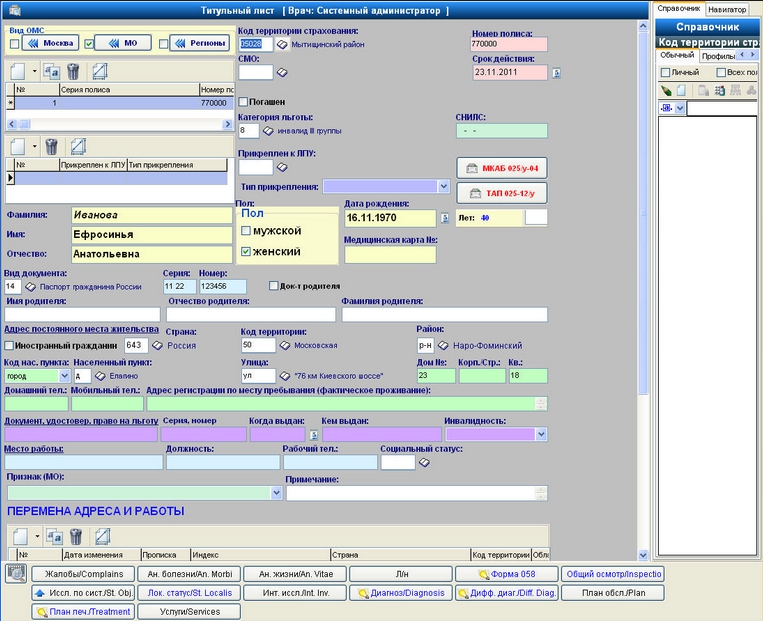
Task: Click the trash icon in the policy list toolbar
Action: click(x=72, y=72)
